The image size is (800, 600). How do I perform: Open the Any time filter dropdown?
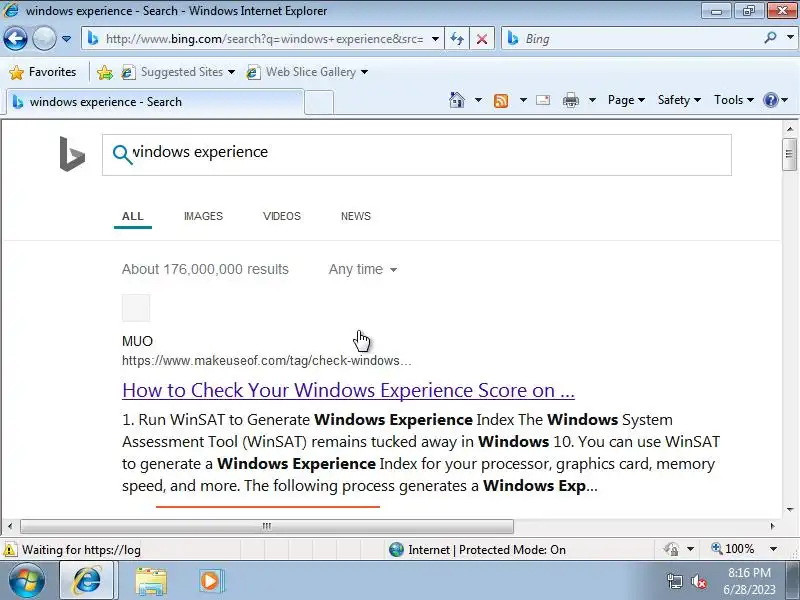pyautogui.click(x=363, y=269)
